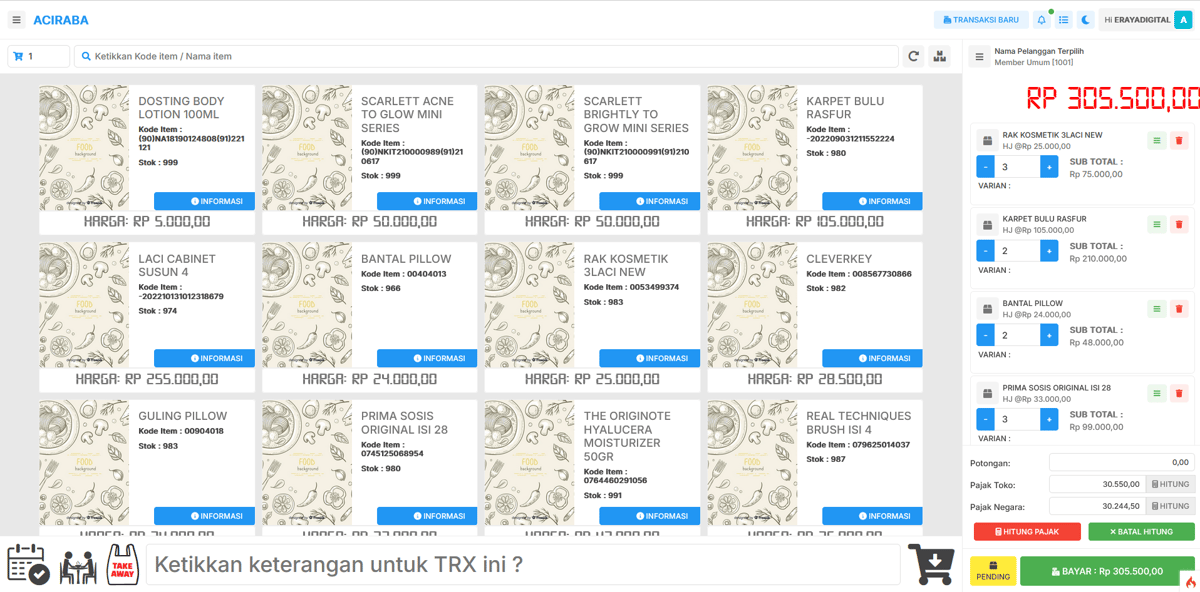
Task: Select the CLEVERKEY product thumbnail
Action: coord(752,305)
